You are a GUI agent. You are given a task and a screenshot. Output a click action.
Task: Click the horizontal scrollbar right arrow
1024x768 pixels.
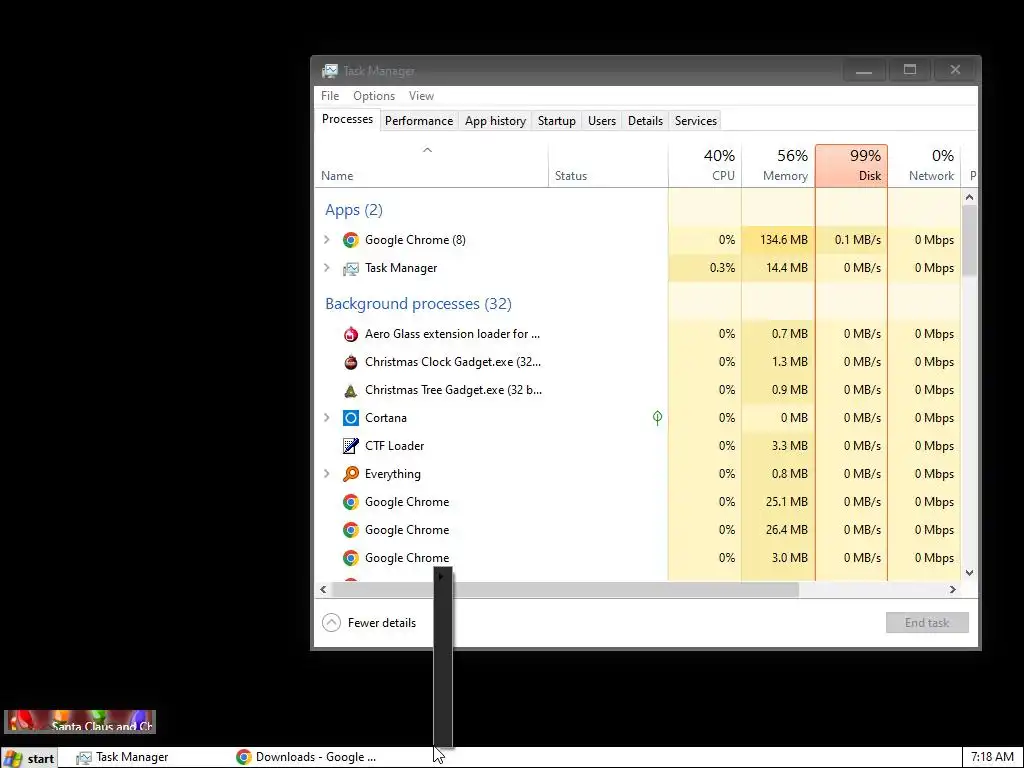tap(953, 590)
